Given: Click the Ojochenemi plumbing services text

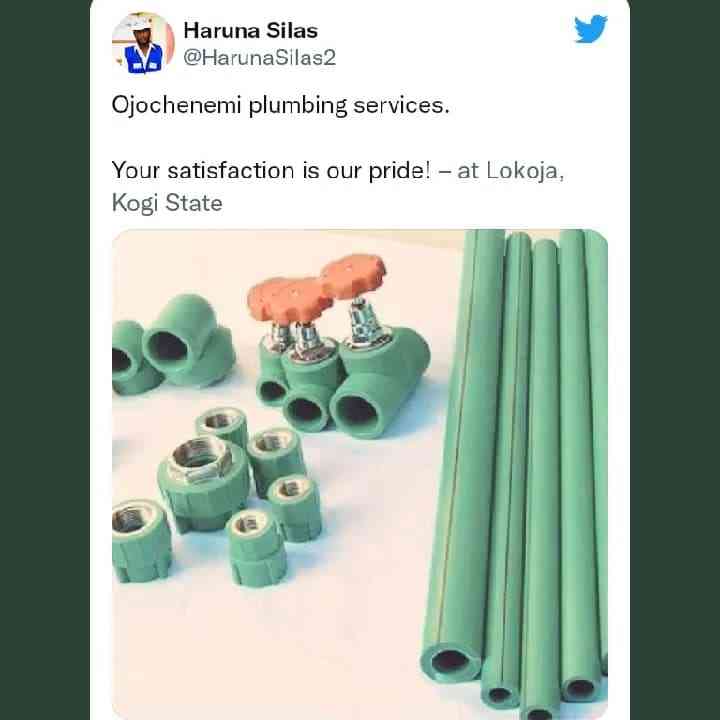Looking at the screenshot, I should pos(280,106).
